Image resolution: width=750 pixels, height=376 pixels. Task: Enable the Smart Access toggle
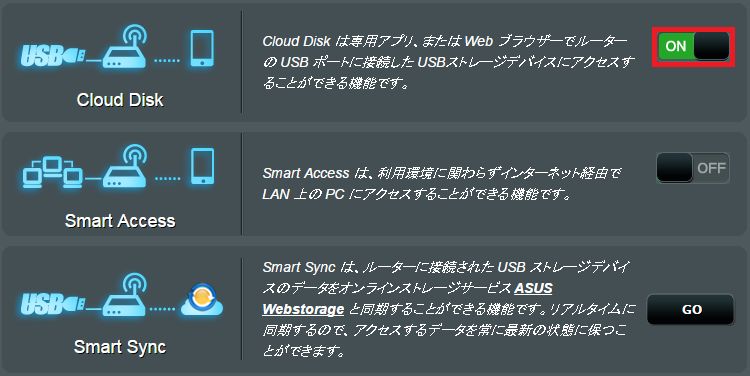point(693,168)
